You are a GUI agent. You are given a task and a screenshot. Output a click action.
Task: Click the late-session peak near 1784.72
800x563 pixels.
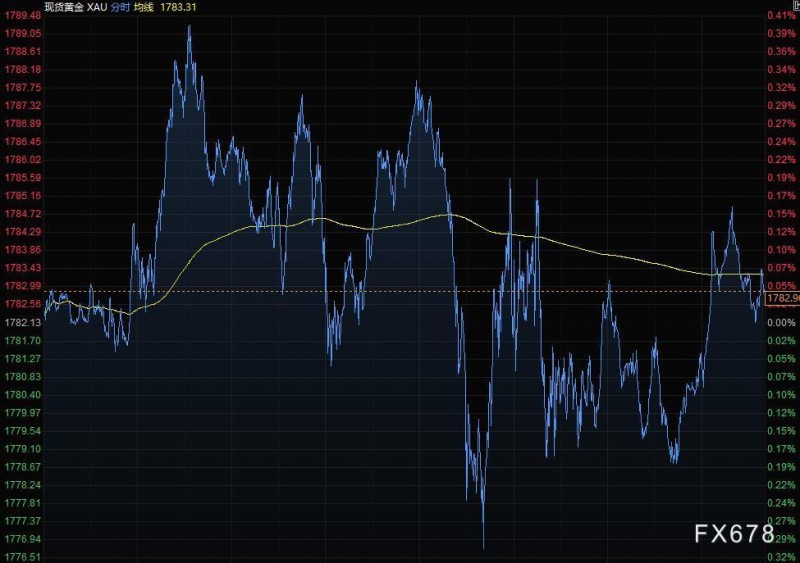click(732, 210)
